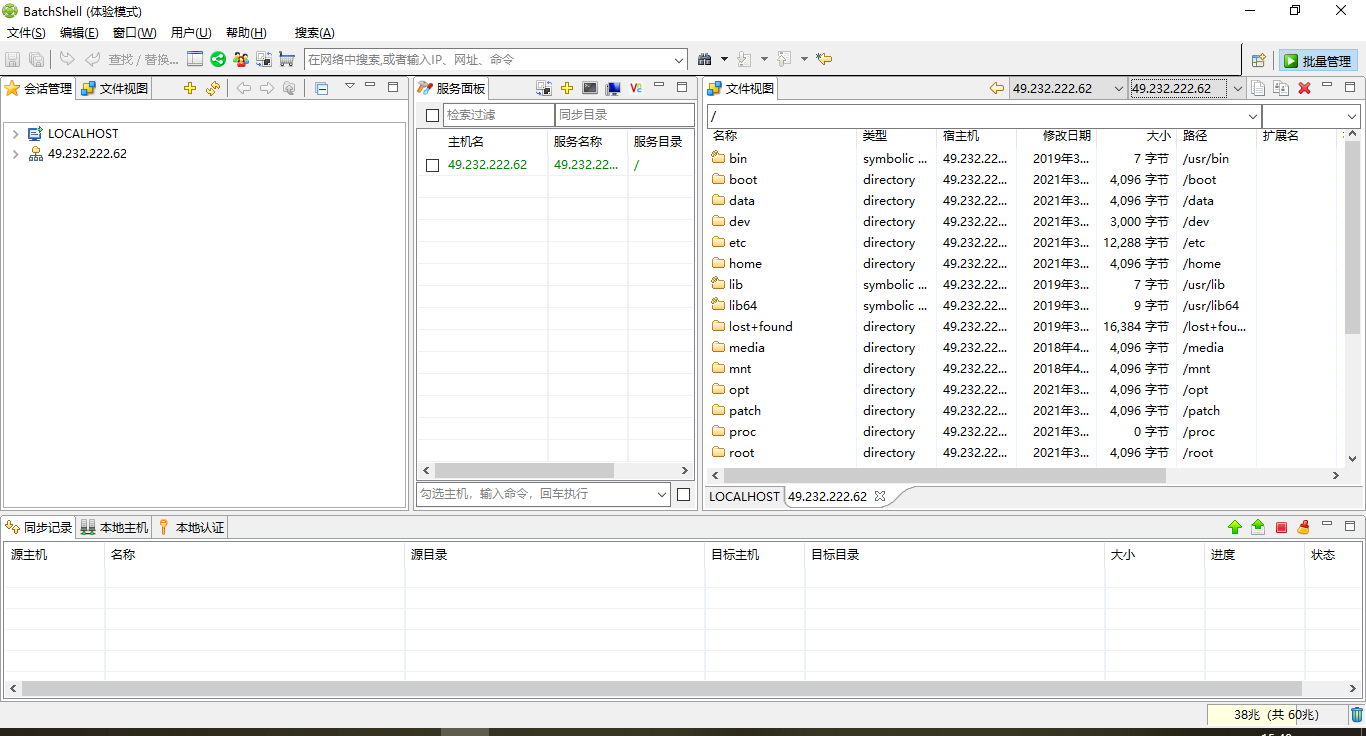Open the 搜索(A) menu
1366x736 pixels.
(x=315, y=33)
